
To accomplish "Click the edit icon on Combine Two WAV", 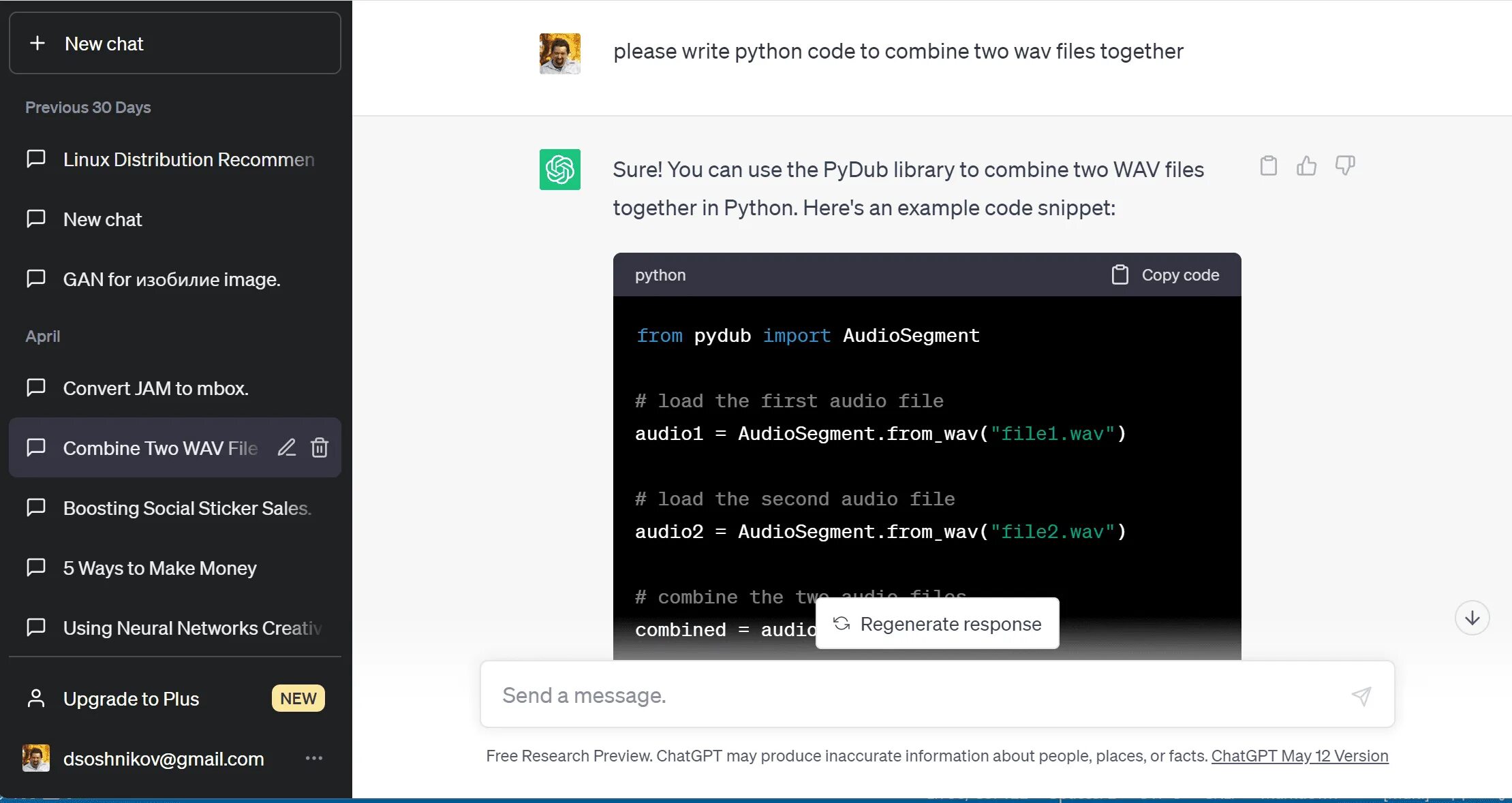I will [x=285, y=448].
